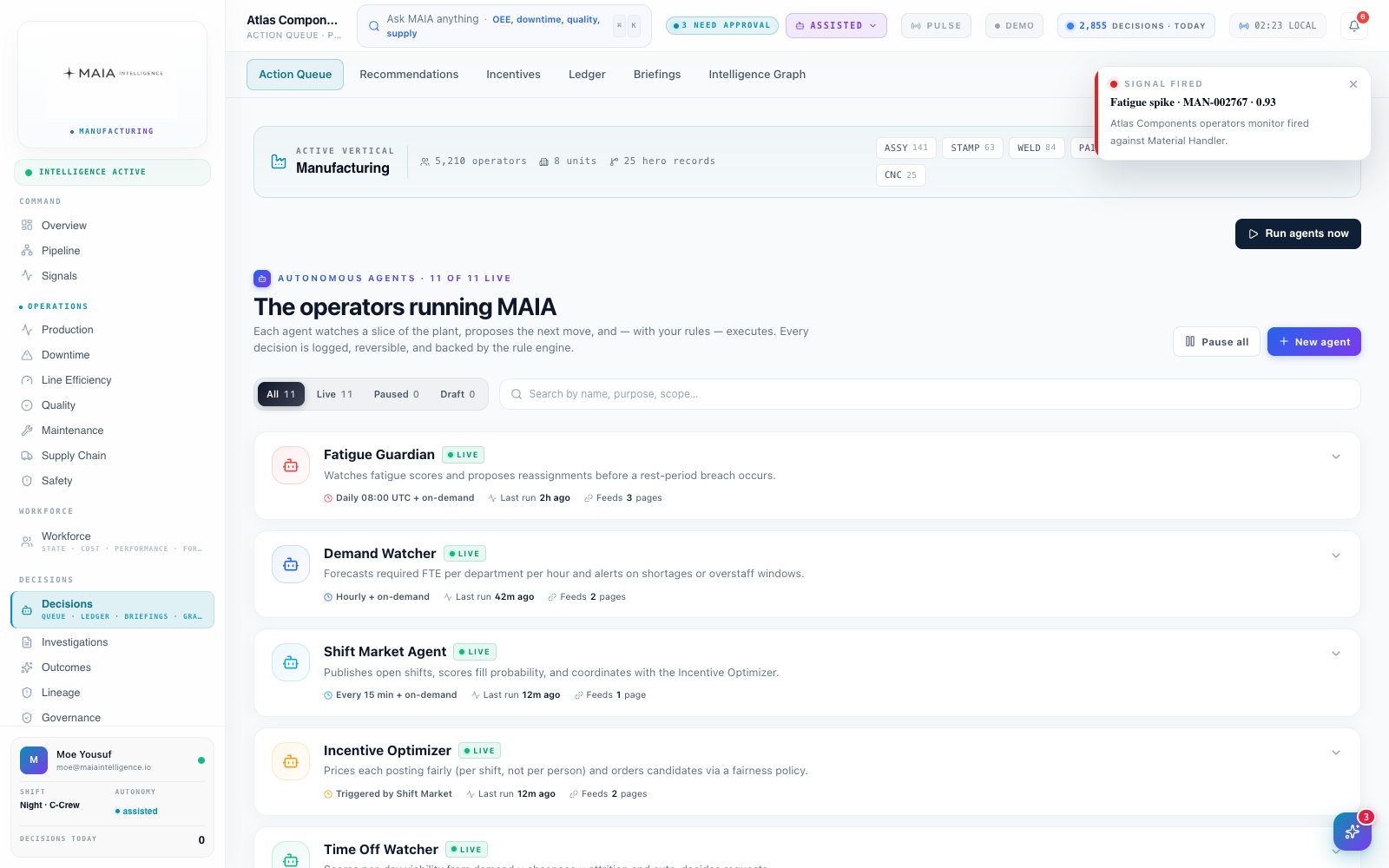1389x868 pixels.
Task: Click the Pause all button
Action: [1216, 342]
